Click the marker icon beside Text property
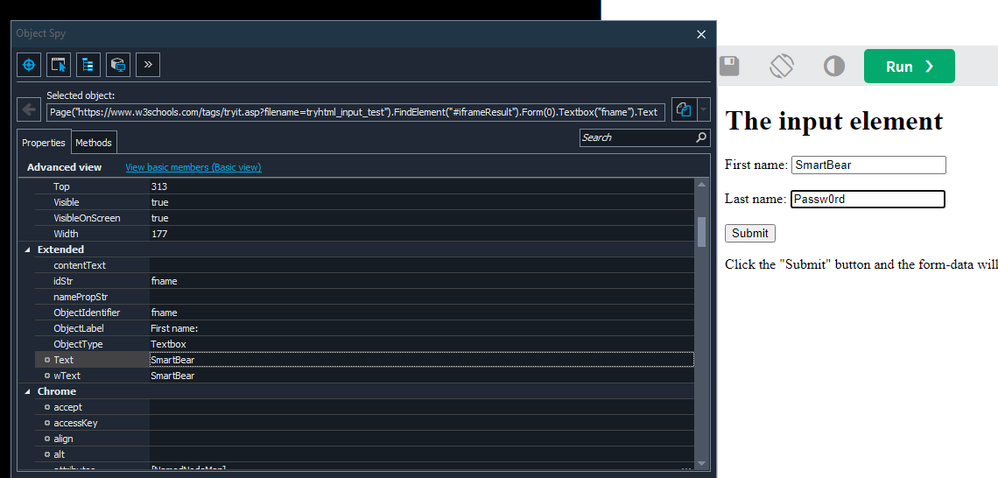The image size is (998, 478). (47, 360)
